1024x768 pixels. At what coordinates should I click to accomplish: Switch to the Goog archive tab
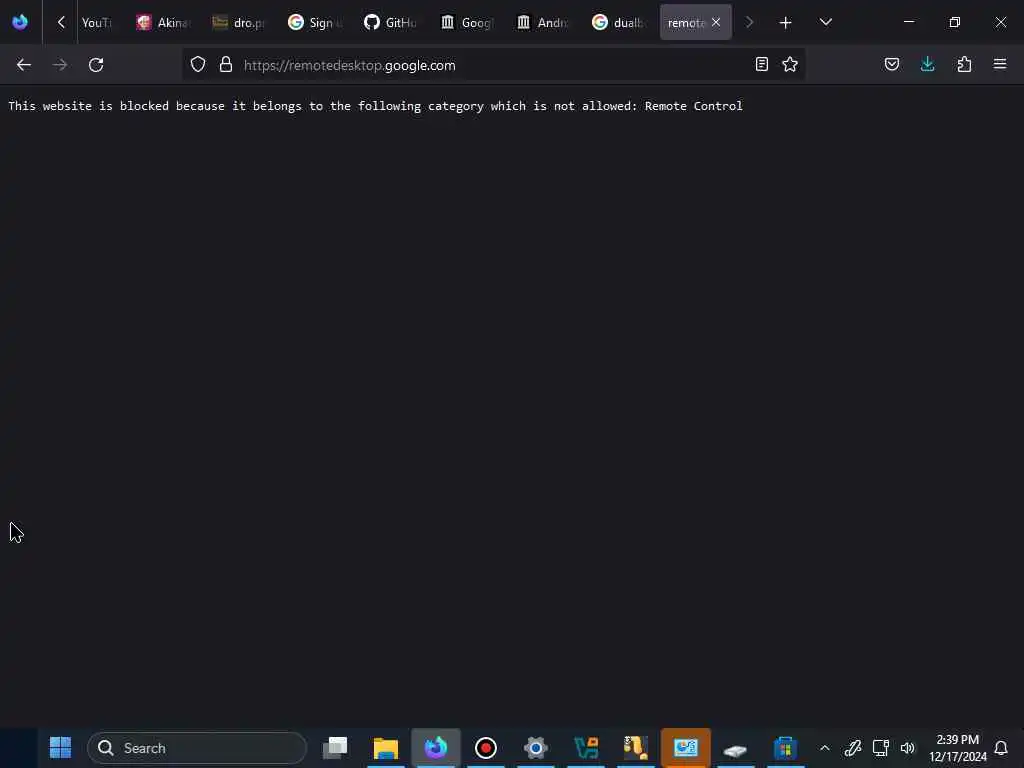coord(467,22)
